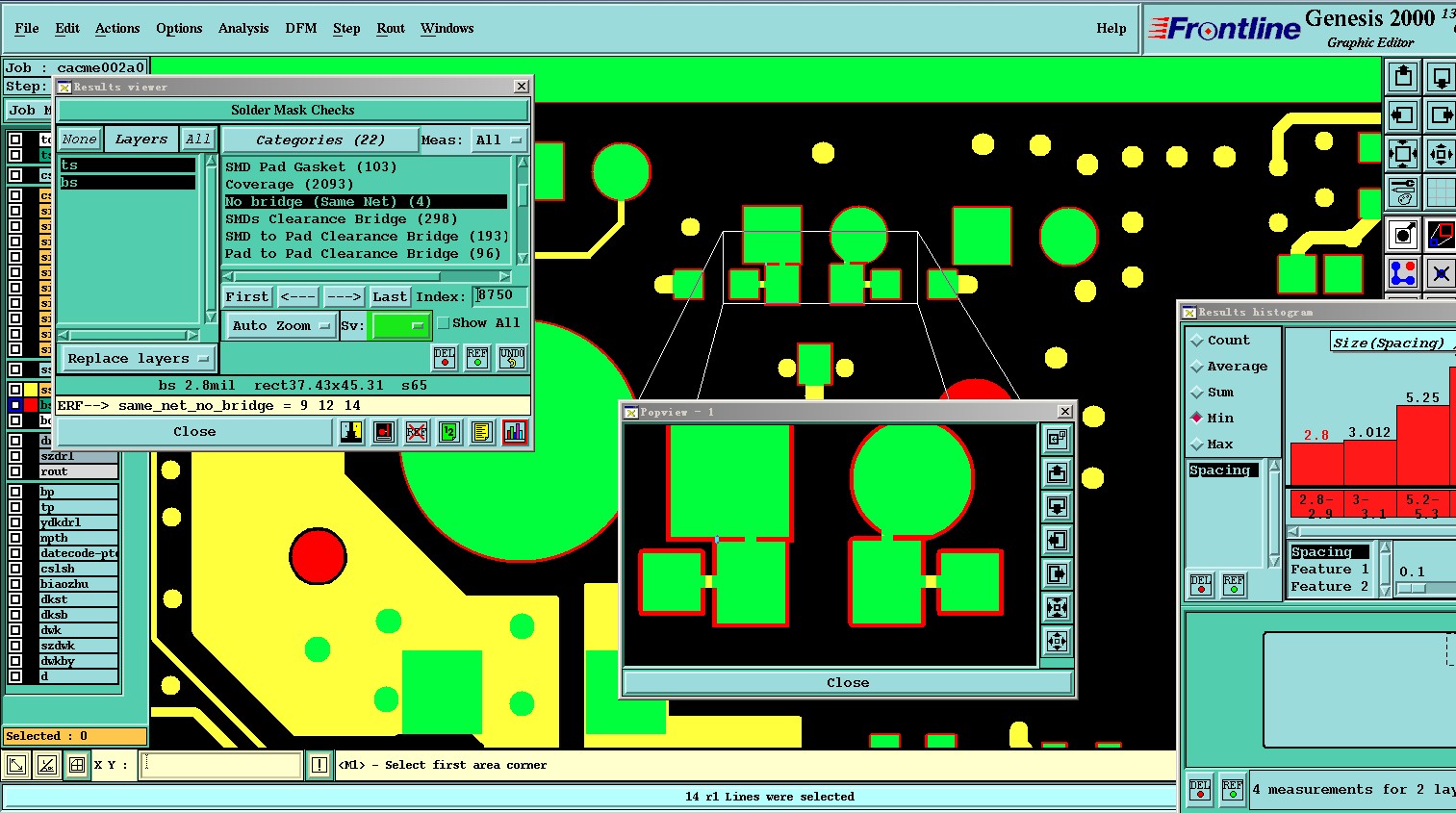
Task: Toggle the grid icon in main toolbar
Action: 1441,192
